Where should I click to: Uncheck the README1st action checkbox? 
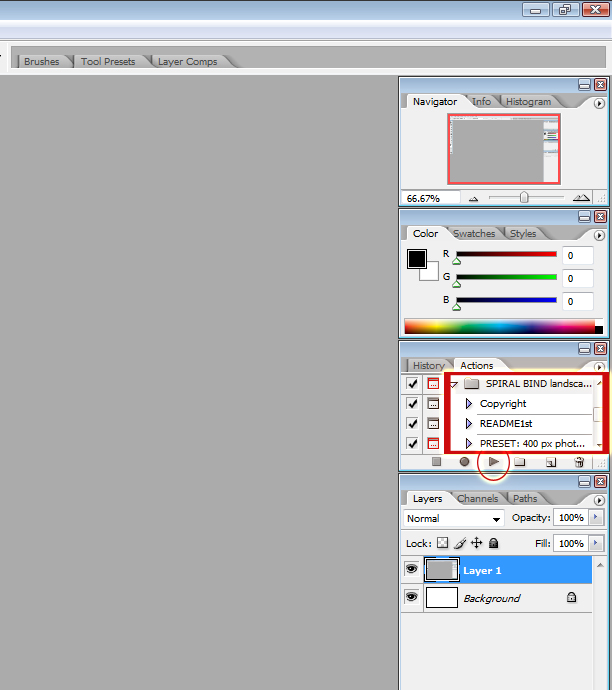(412, 423)
